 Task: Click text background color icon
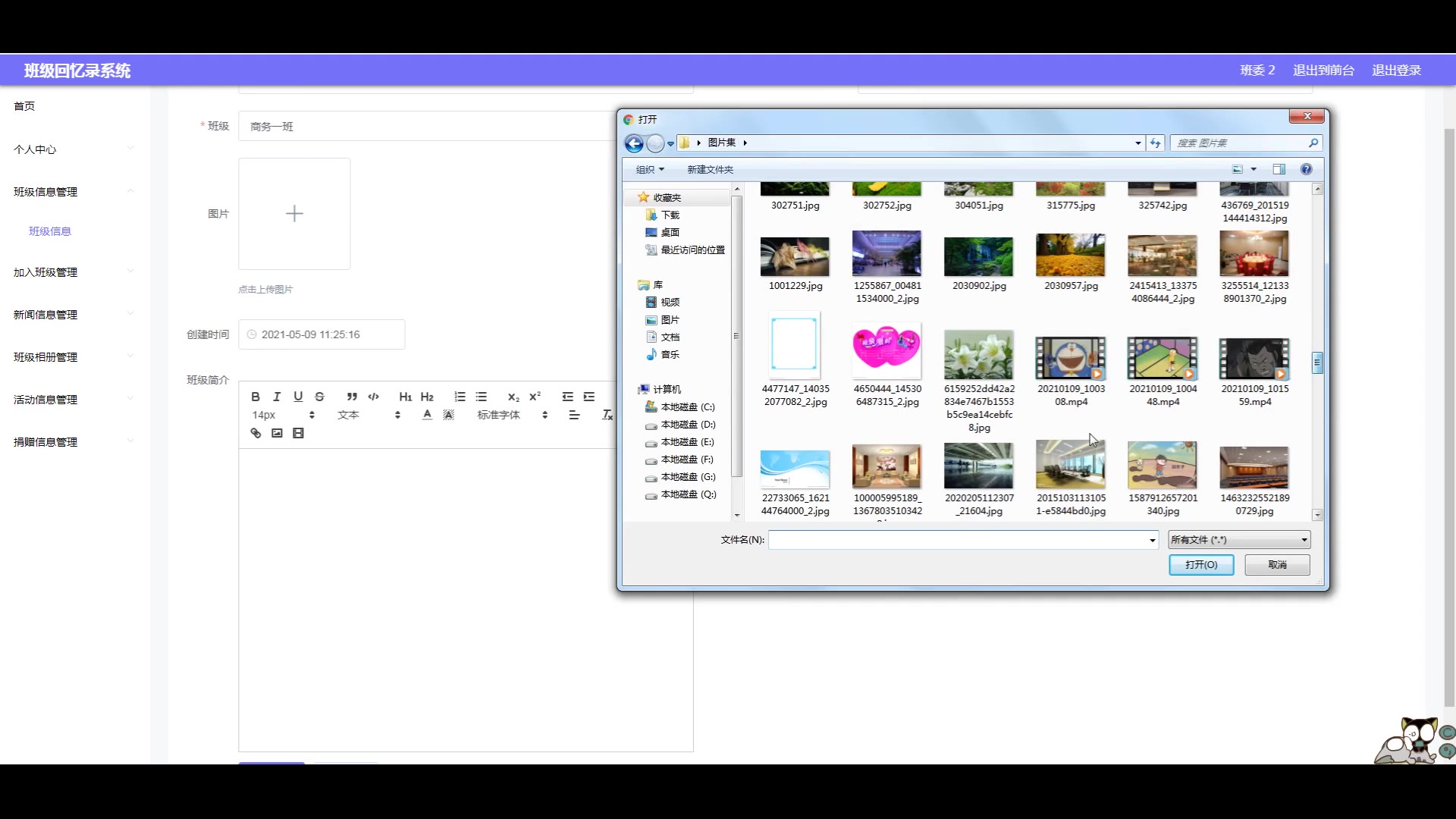tap(449, 415)
